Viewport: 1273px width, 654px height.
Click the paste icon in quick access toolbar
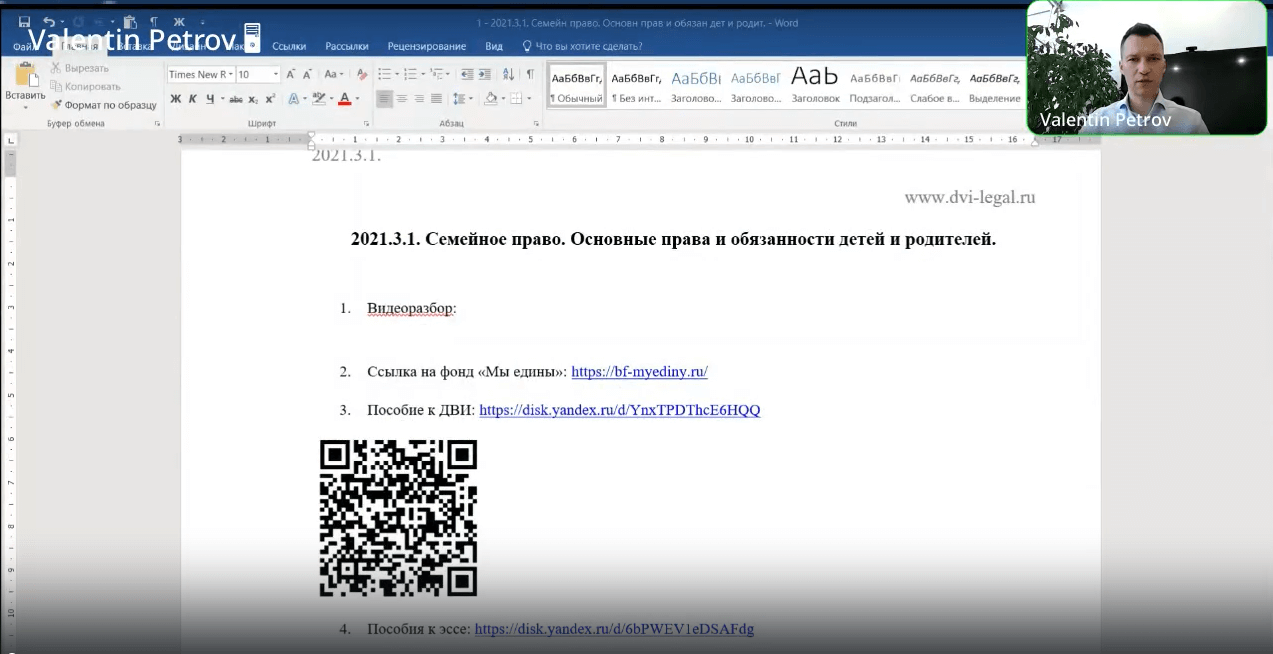tap(130, 22)
